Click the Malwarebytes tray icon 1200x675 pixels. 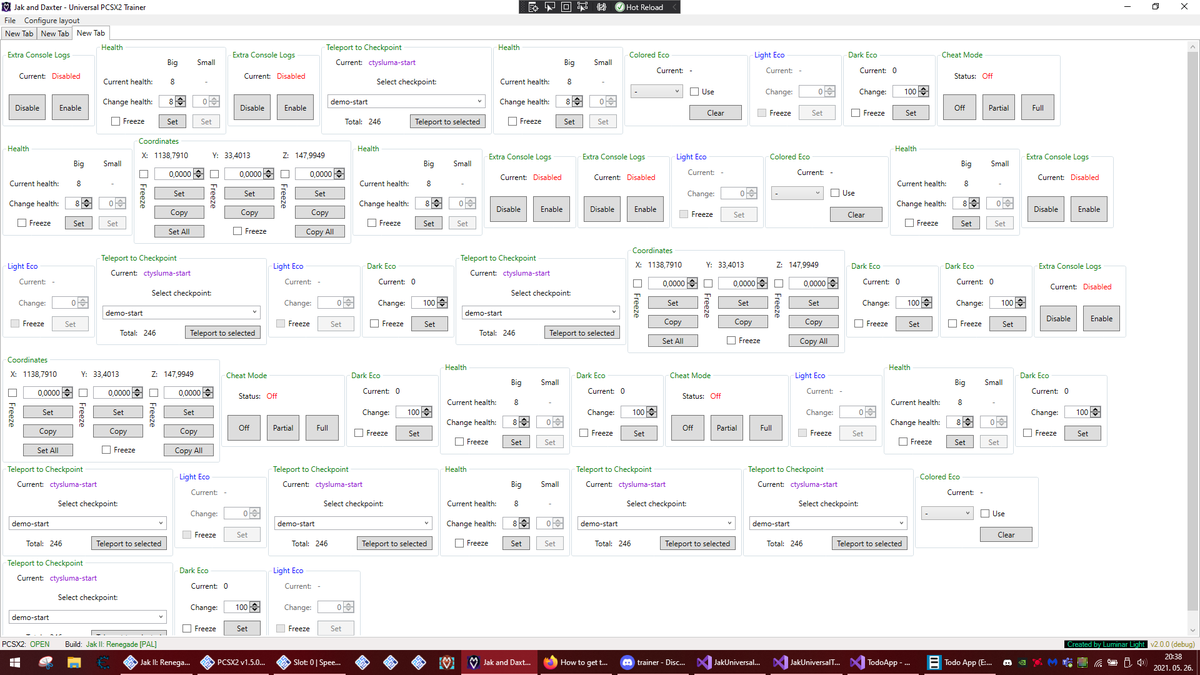coord(1054,662)
